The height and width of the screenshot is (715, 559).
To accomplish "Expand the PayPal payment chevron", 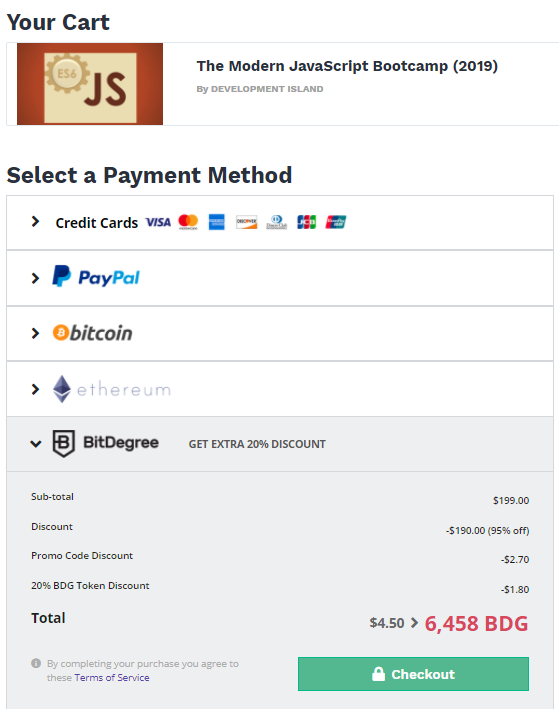I will coord(35,278).
